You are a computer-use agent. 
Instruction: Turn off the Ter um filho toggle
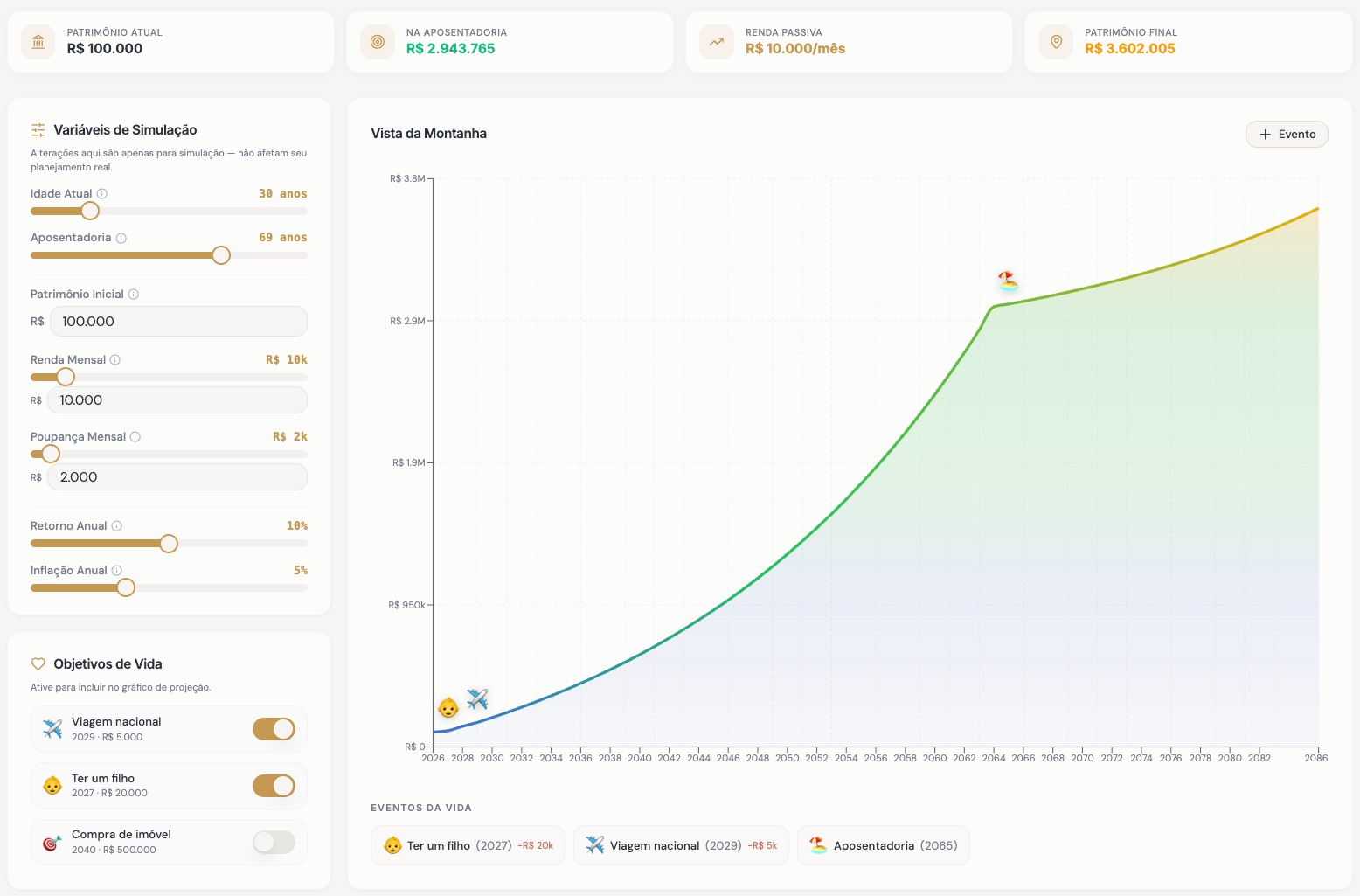pos(274,786)
